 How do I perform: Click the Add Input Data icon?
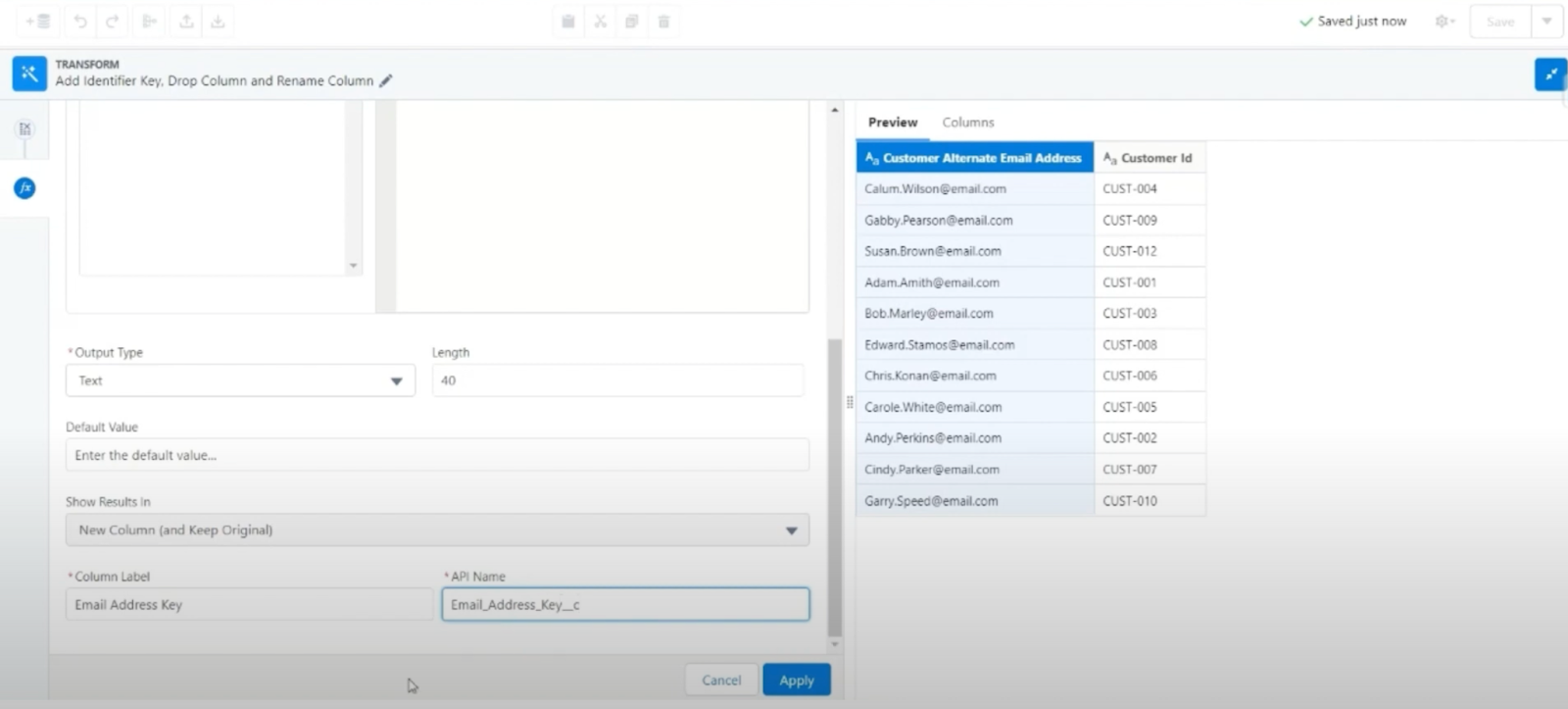tap(38, 22)
